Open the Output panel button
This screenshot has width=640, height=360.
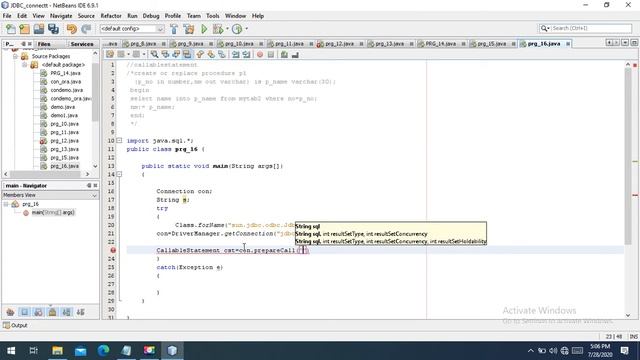pyautogui.click(x=15, y=325)
